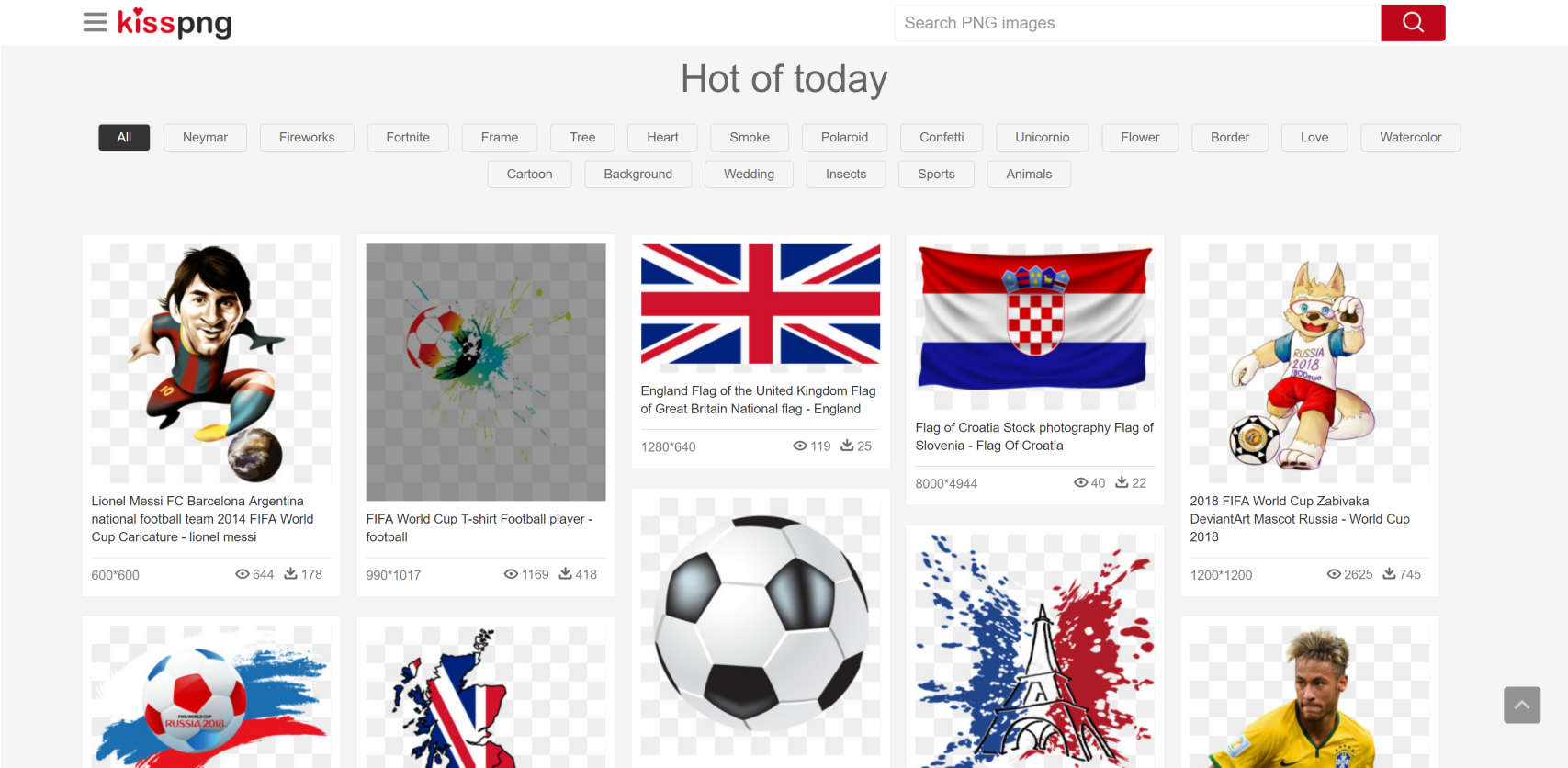
Task: Click the download icon on Messi image
Action: tap(290, 573)
